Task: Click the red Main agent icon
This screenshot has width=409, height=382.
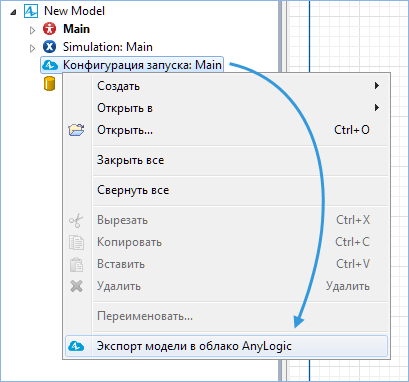Action: (x=49, y=29)
